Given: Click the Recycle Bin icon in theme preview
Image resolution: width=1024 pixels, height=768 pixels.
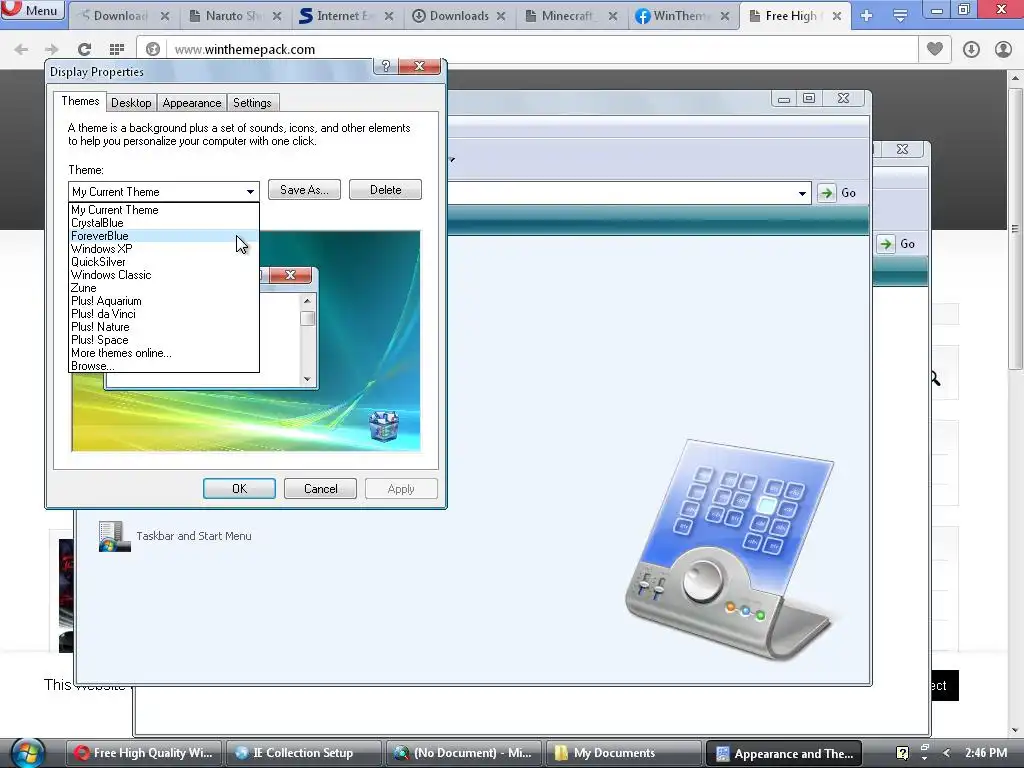Looking at the screenshot, I should point(384,426).
